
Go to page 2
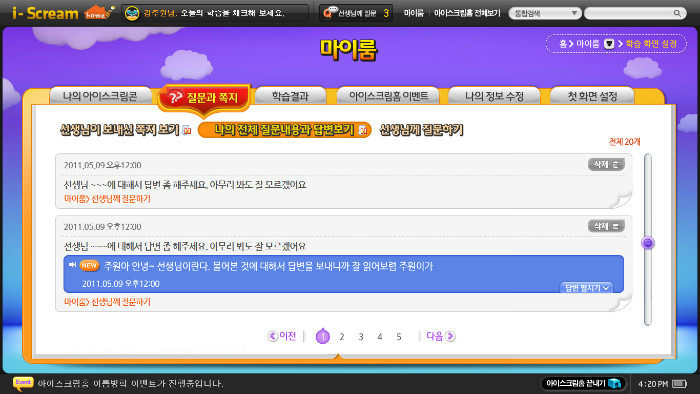pyautogui.click(x=342, y=337)
